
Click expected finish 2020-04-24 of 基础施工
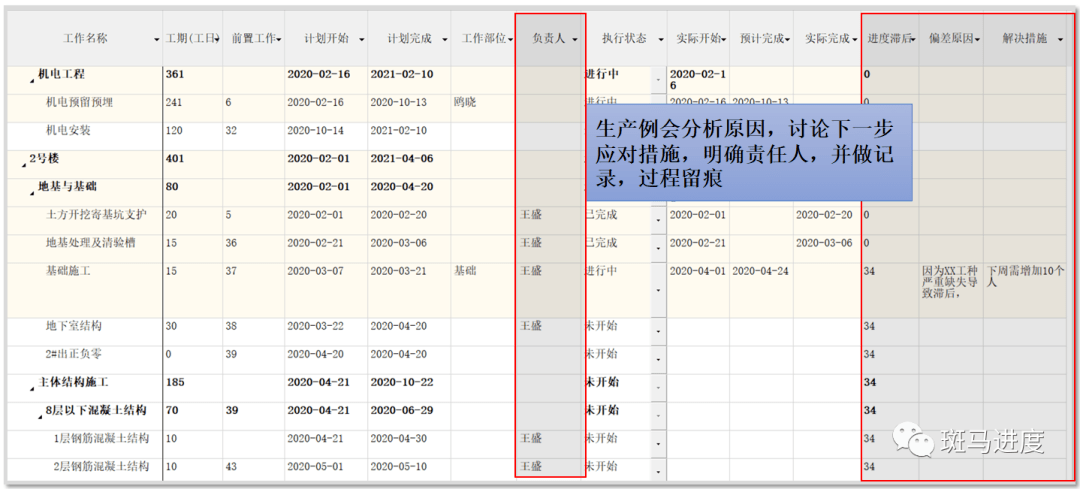click(x=760, y=271)
